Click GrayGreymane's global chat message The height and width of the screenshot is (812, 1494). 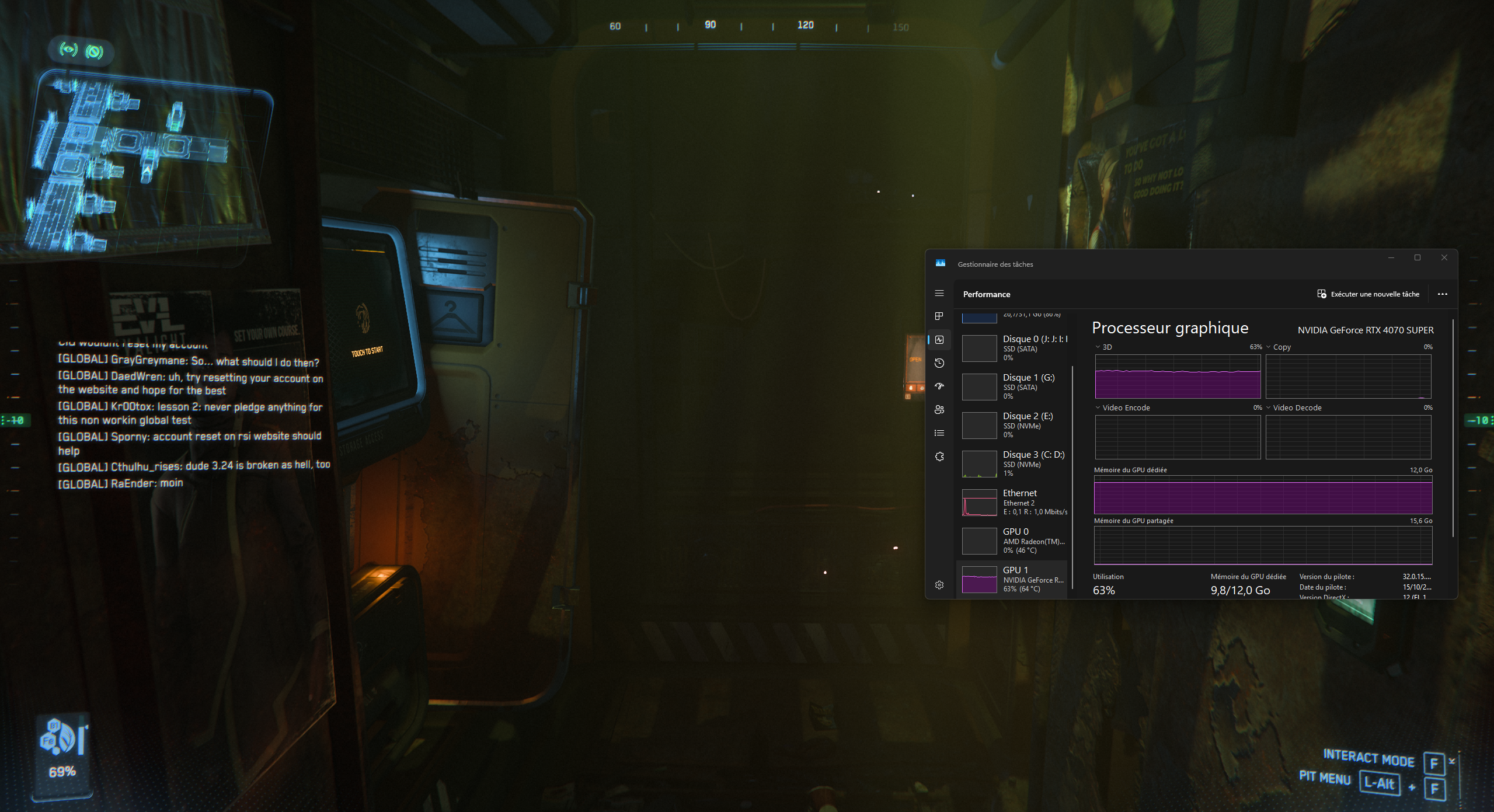pos(189,361)
